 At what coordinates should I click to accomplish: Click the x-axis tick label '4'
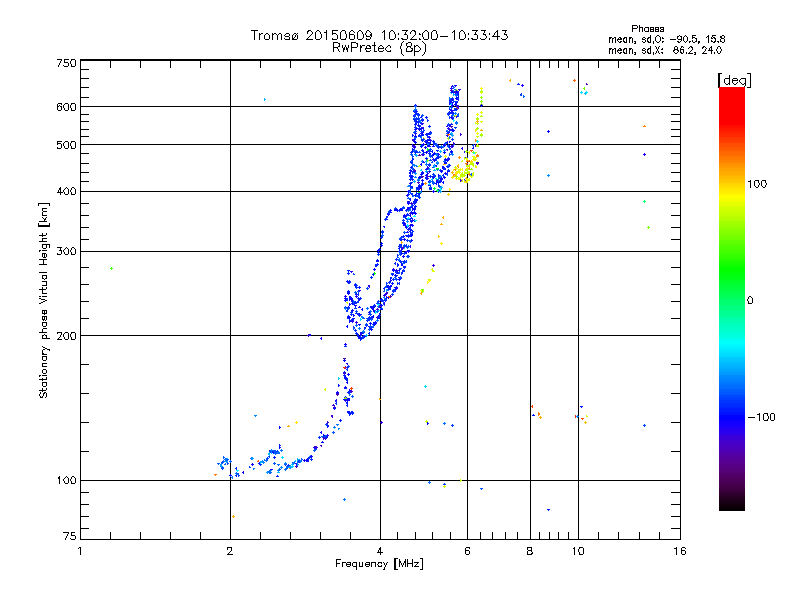[380, 551]
